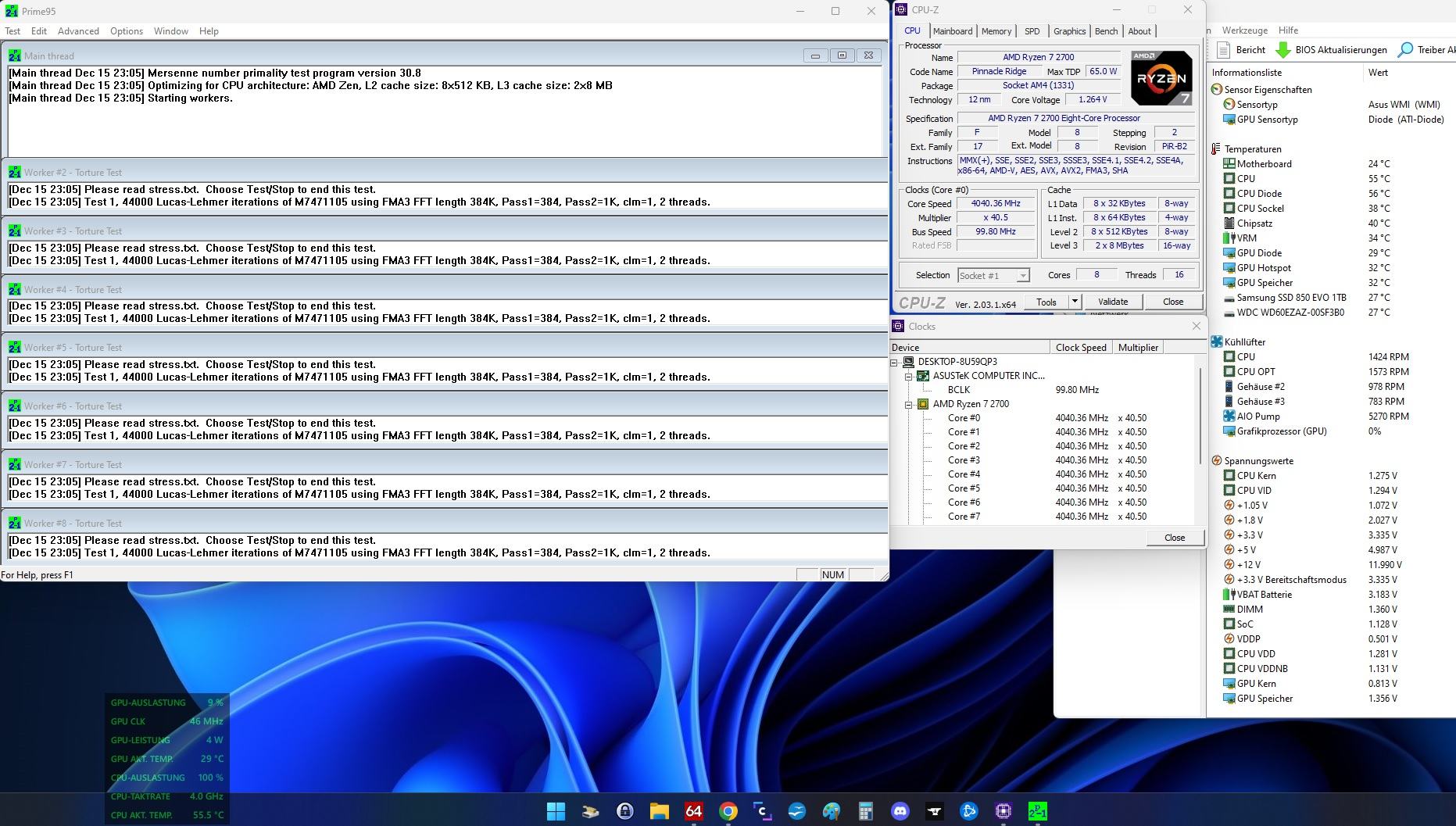Click the Spannungswerte voltage icon
The height and width of the screenshot is (826, 1456).
coord(1216,460)
